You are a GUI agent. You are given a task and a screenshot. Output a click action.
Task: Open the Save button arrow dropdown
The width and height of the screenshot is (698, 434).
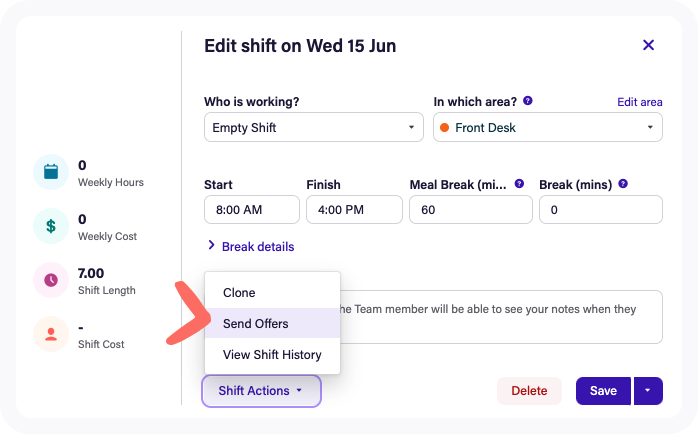point(648,391)
